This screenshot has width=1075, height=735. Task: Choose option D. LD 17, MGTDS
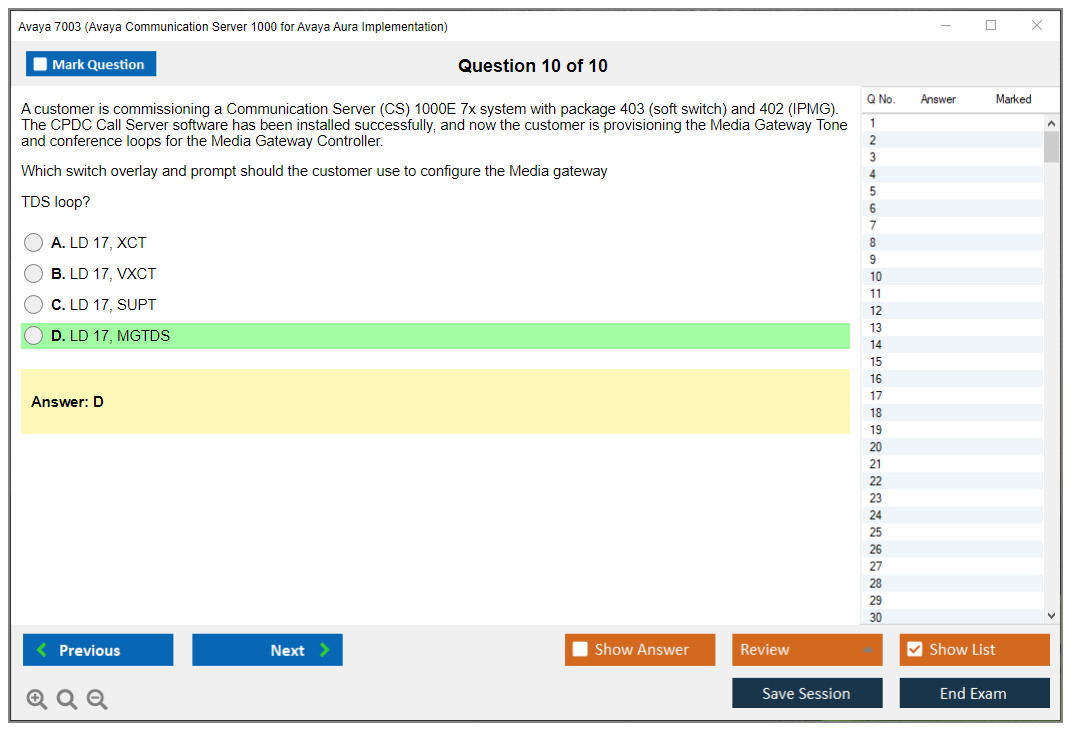click(34, 336)
